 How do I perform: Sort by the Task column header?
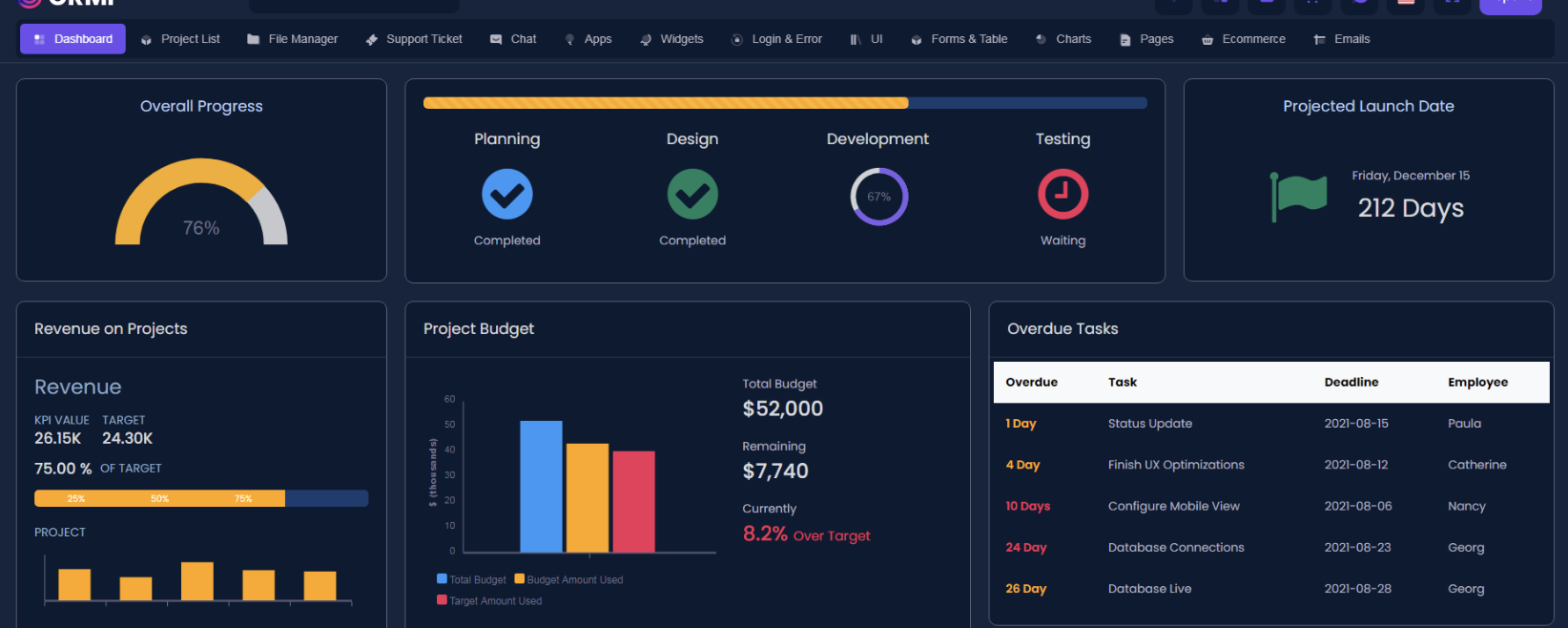(1123, 382)
